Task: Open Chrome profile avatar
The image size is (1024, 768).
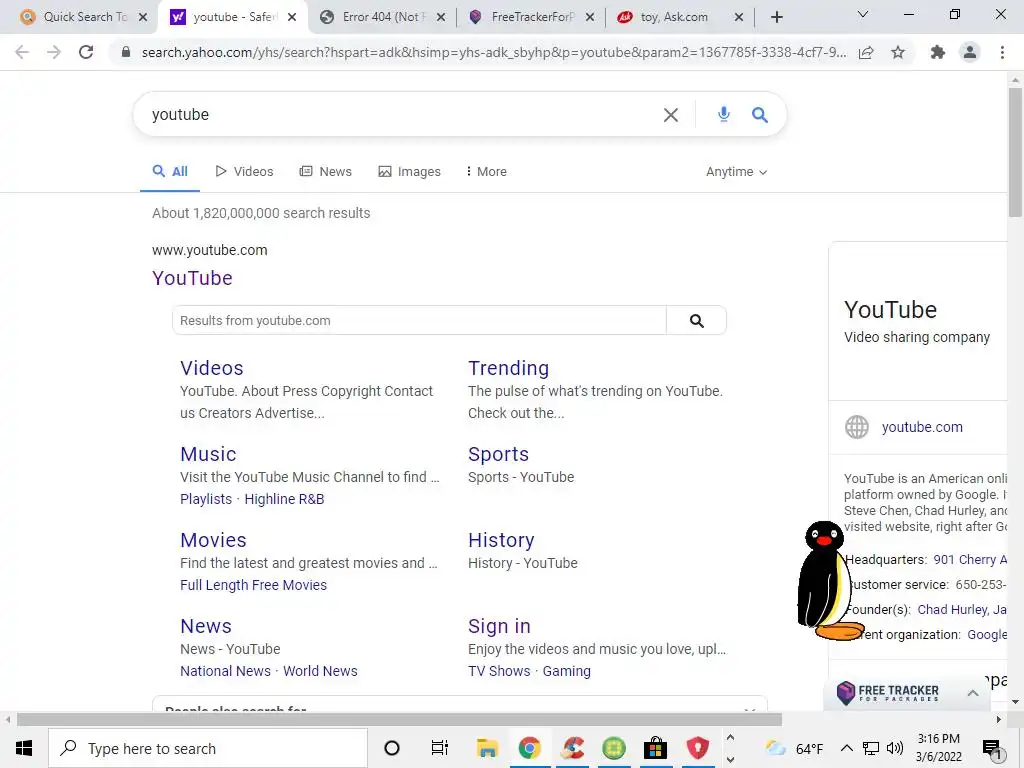Action: [970, 52]
